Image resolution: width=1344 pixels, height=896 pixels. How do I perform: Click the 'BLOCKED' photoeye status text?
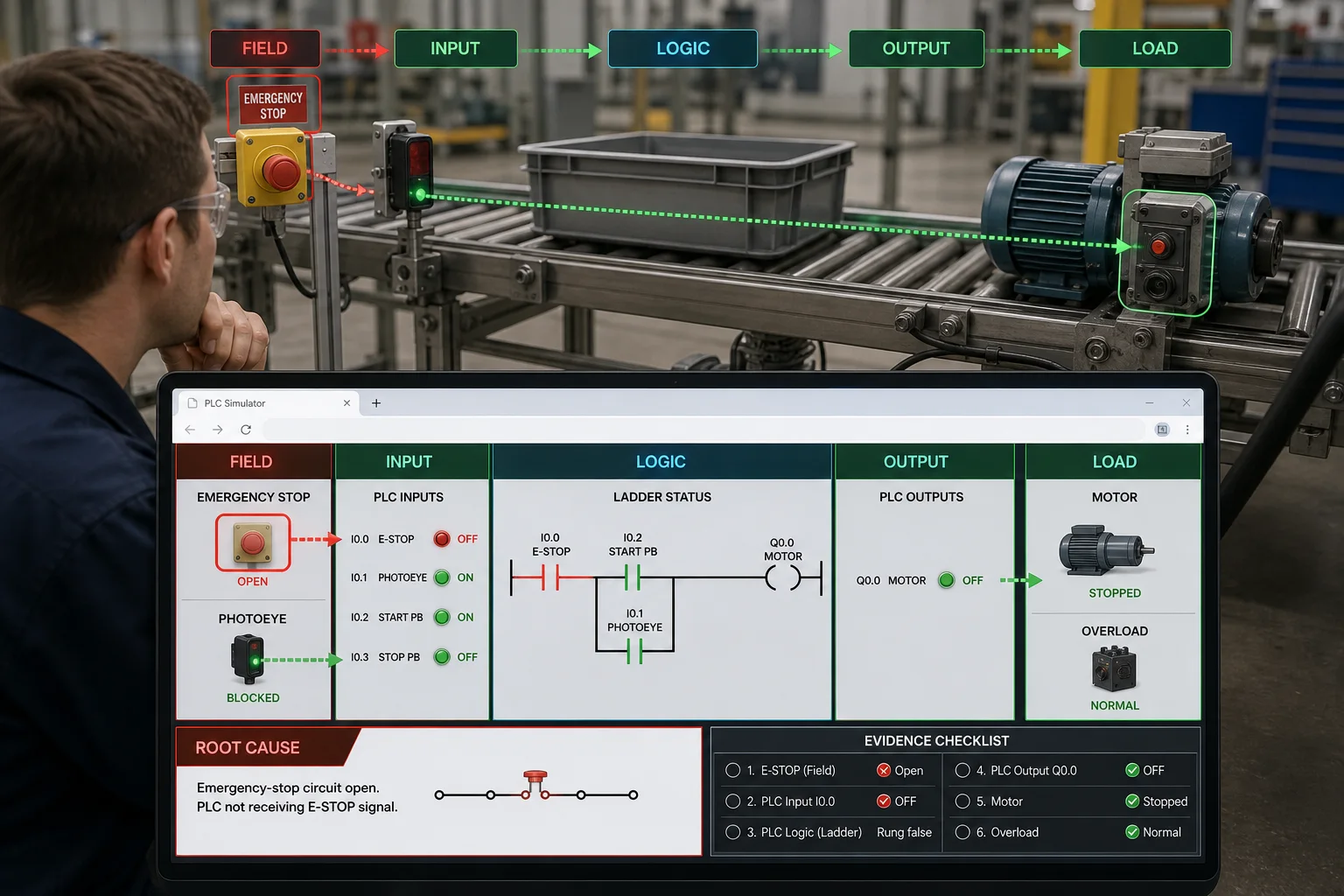pyautogui.click(x=253, y=698)
